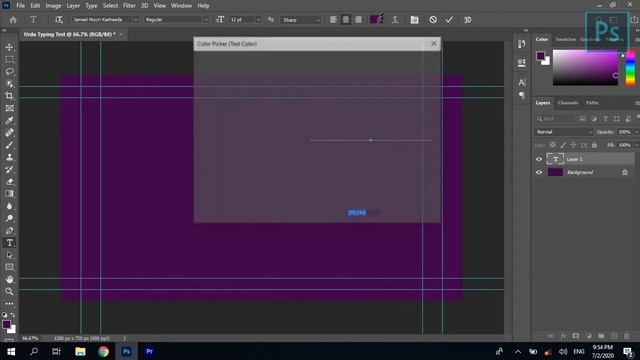Select the Brush tool
640x360 pixels.
[9, 145]
